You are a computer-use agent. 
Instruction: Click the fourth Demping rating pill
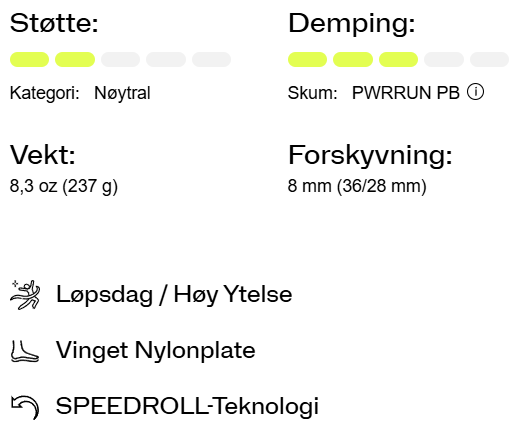444,60
